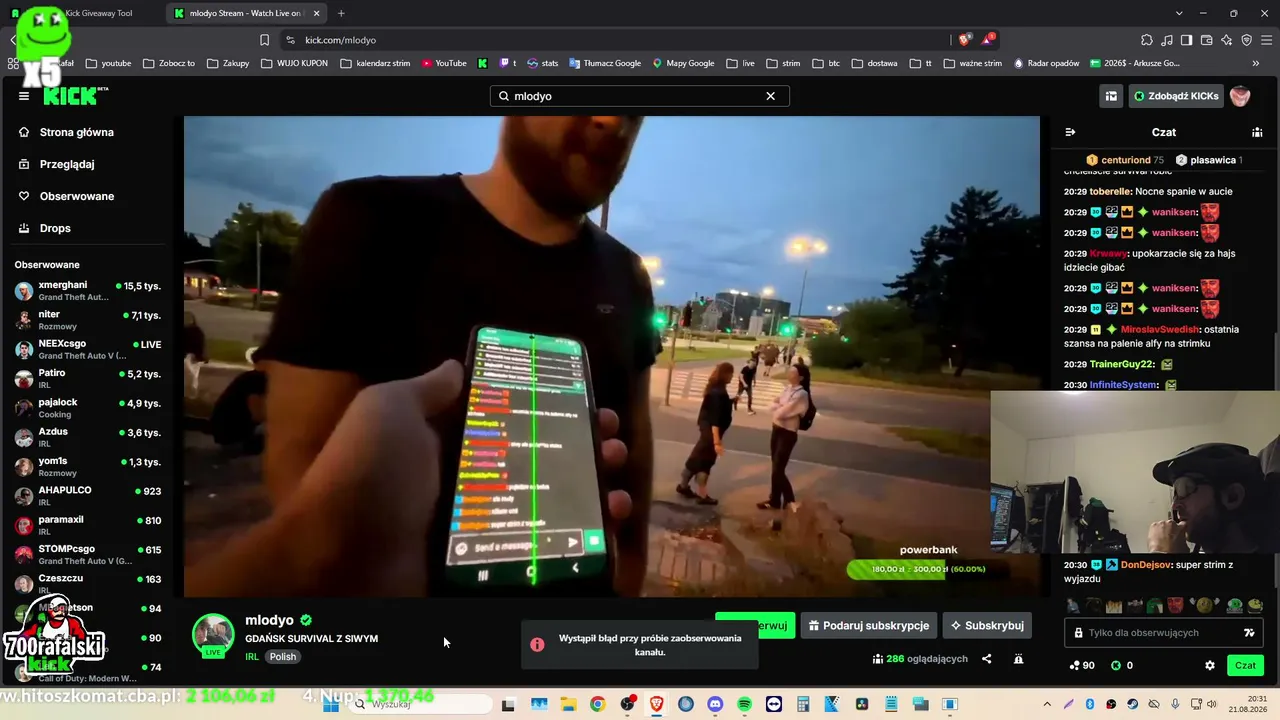Collapse the chat panel with arrow icon
Viewport: 1280px width, 720px height.
[x=1070, y=132]
